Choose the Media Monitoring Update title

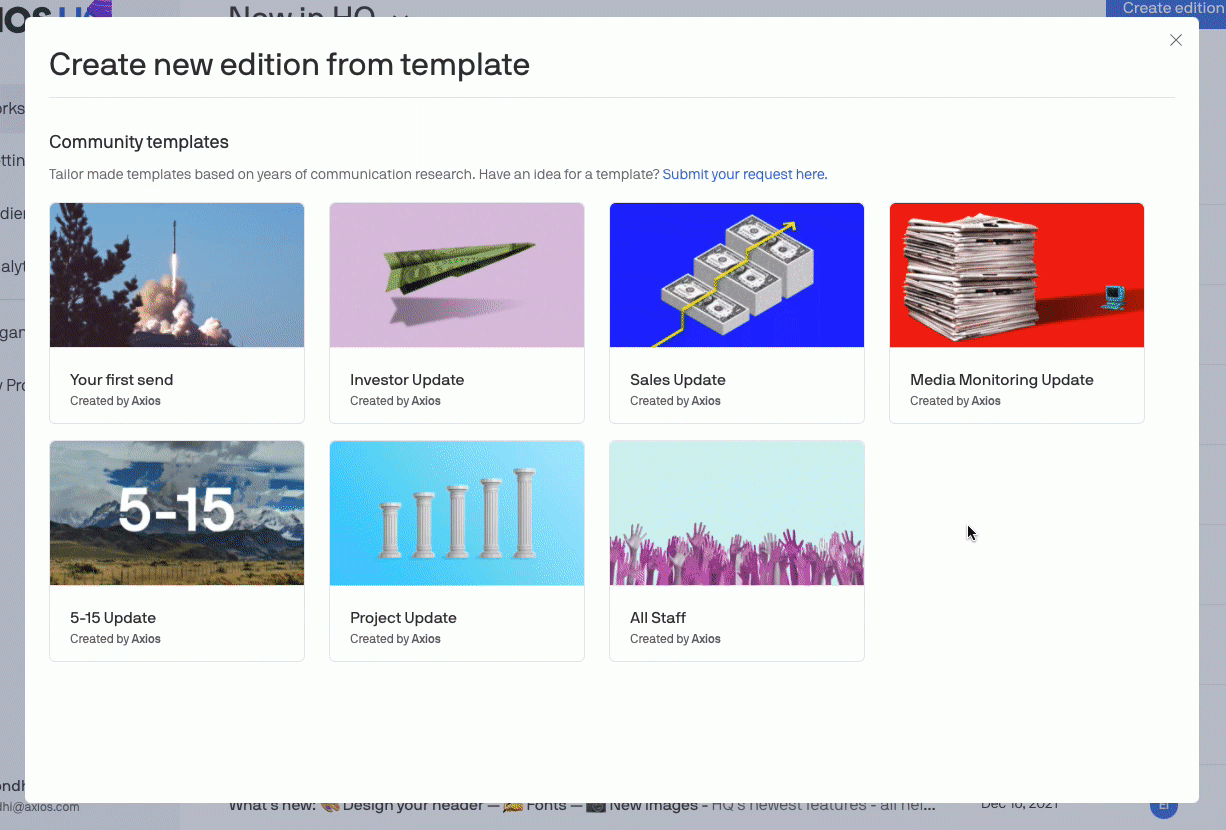pos(1002,380)
